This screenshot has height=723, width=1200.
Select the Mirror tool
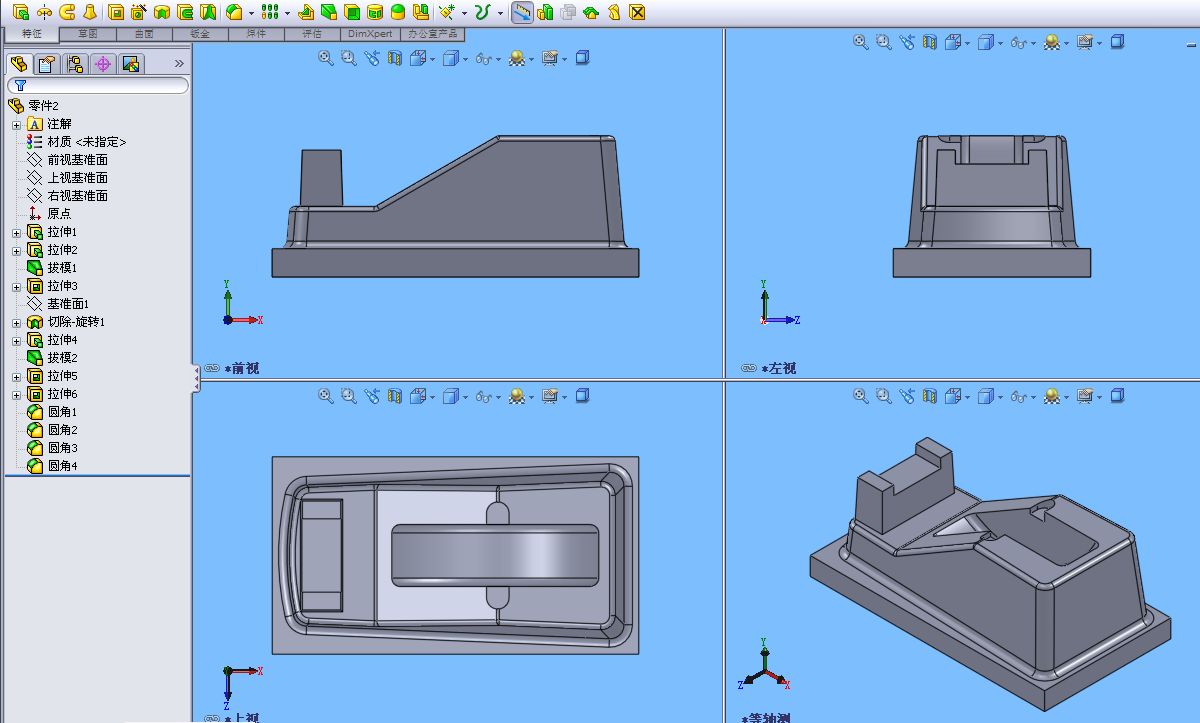[x=421, y=12]
